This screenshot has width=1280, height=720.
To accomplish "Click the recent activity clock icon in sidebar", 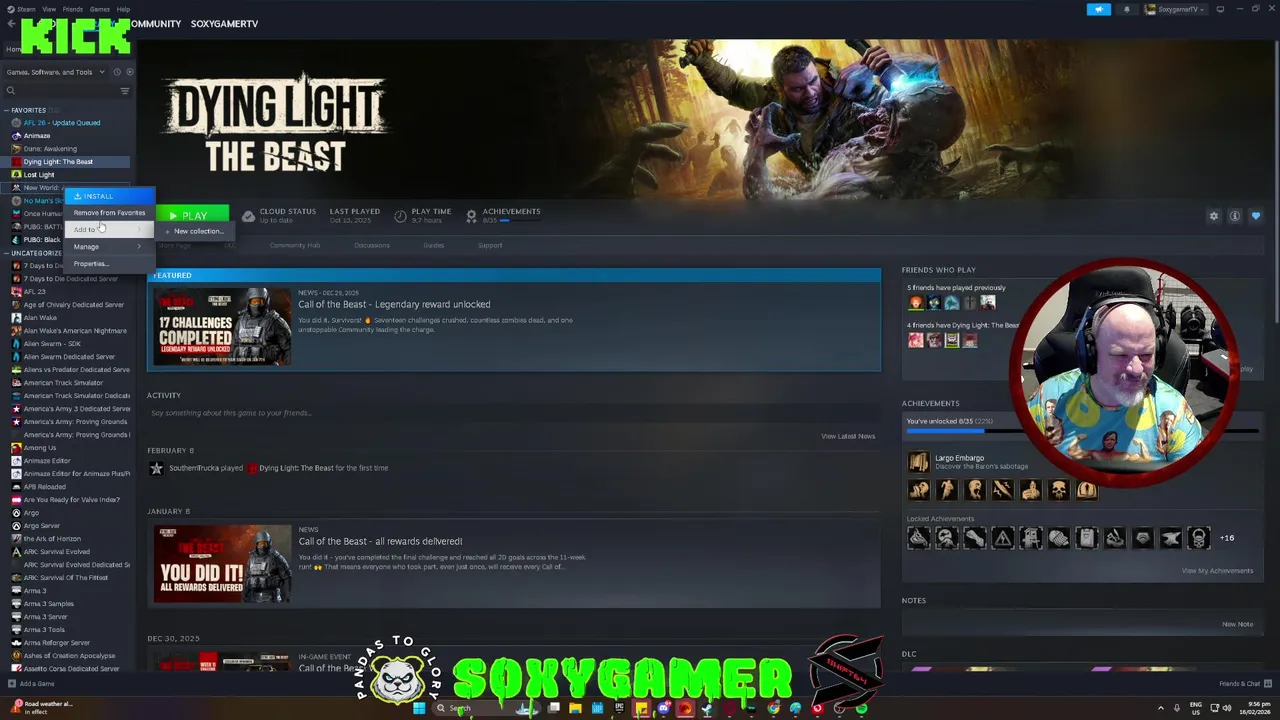I will coord(117,72).
